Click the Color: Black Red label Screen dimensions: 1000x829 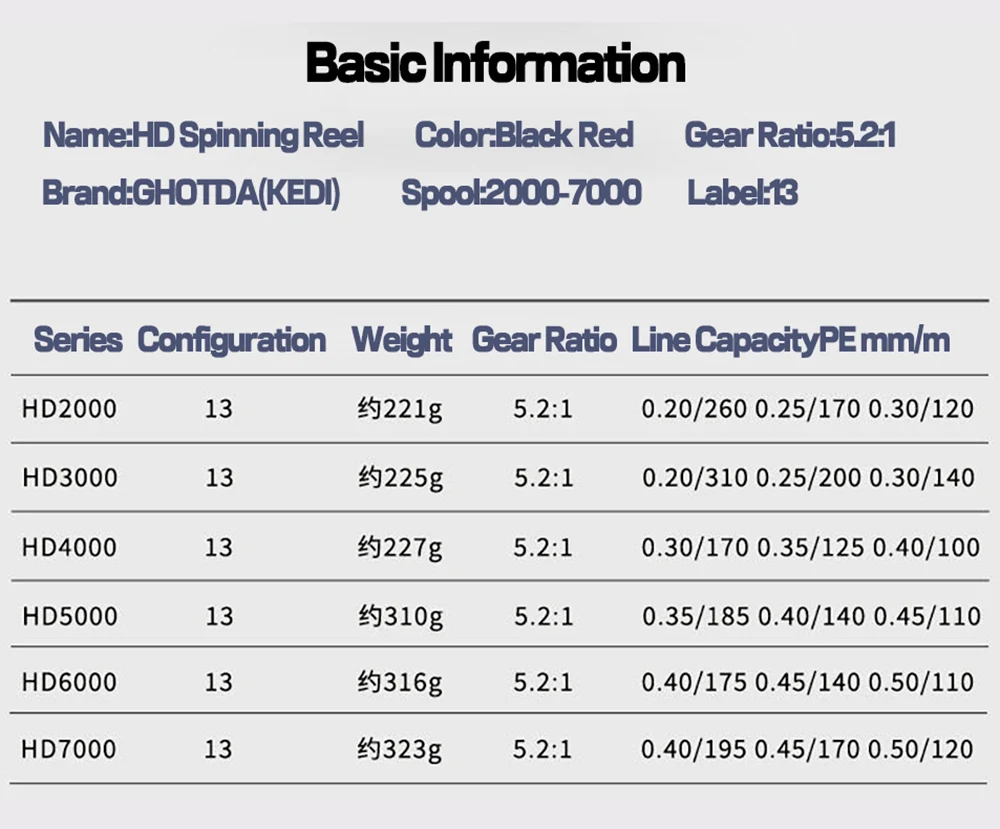click(524, 135)
